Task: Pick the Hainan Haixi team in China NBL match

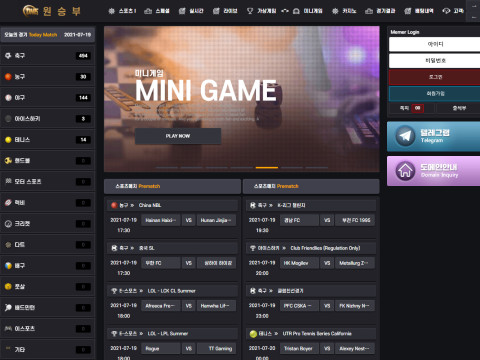Action: click(x=161, y=220)
